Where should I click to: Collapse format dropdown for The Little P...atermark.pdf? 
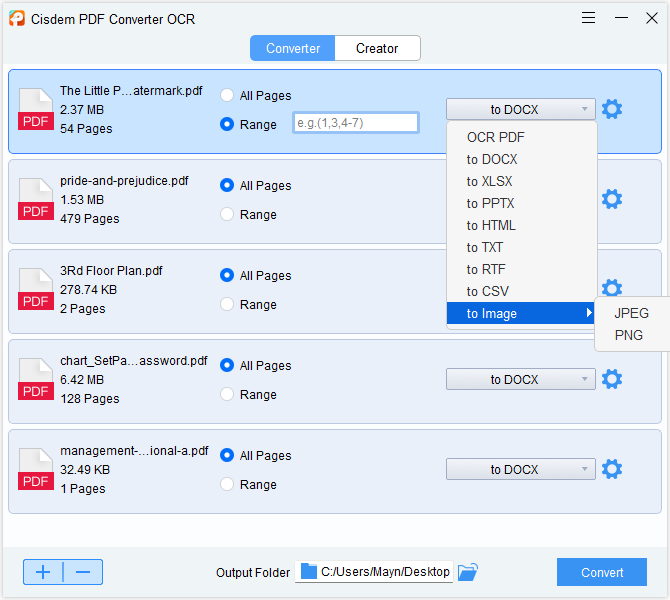[520, 109]
